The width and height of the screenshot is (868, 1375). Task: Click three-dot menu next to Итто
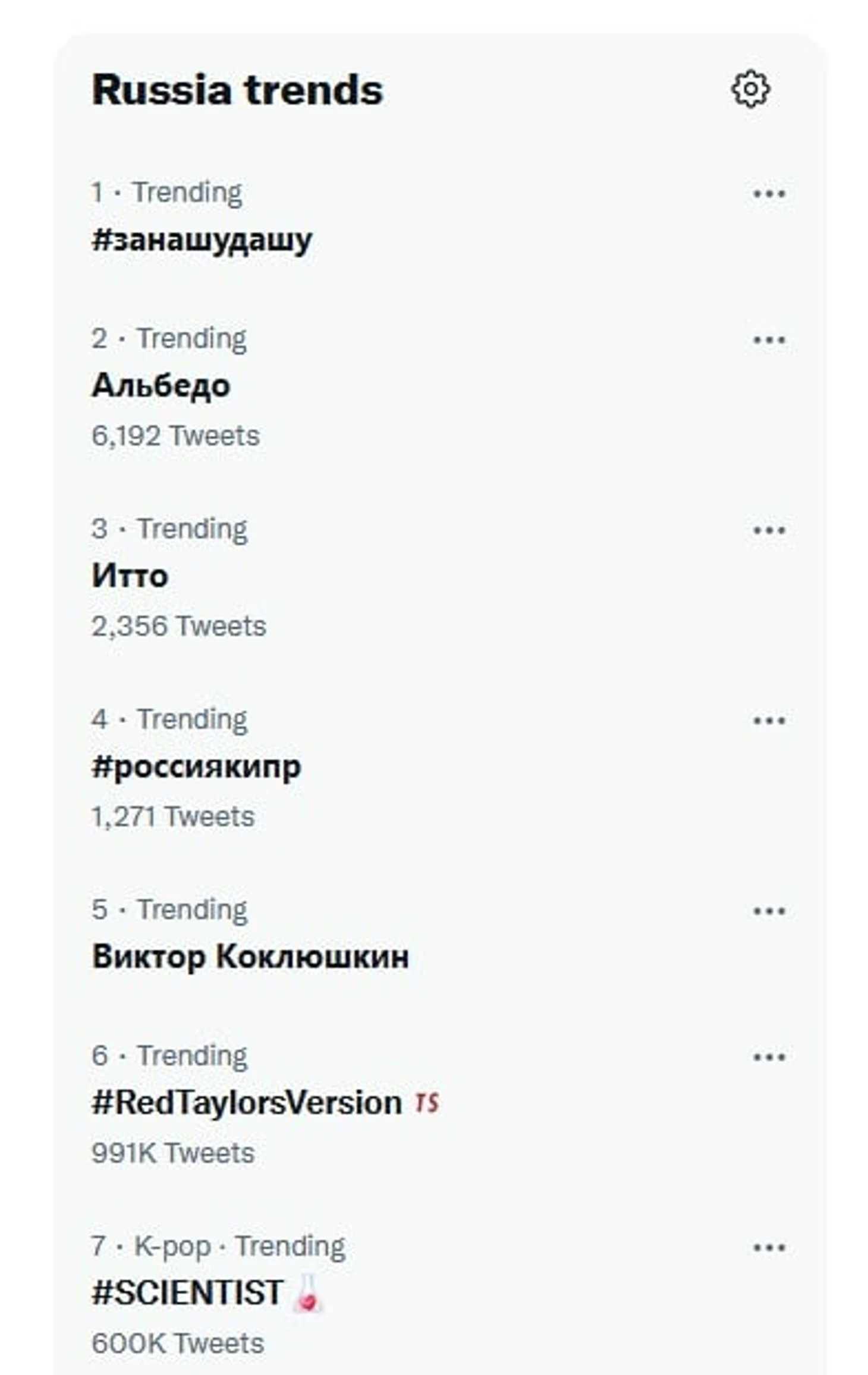point(769,530)
